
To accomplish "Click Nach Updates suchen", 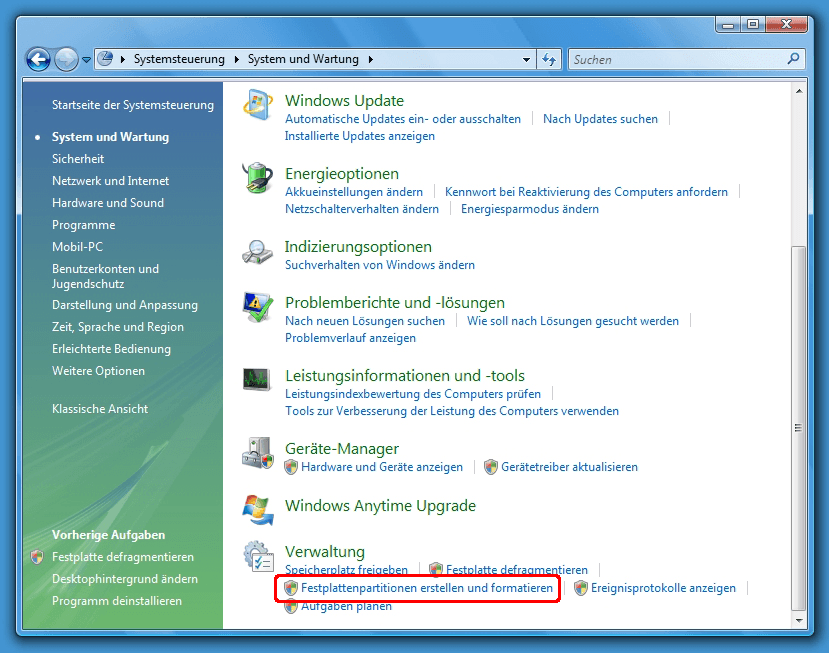I will point(600,119).
